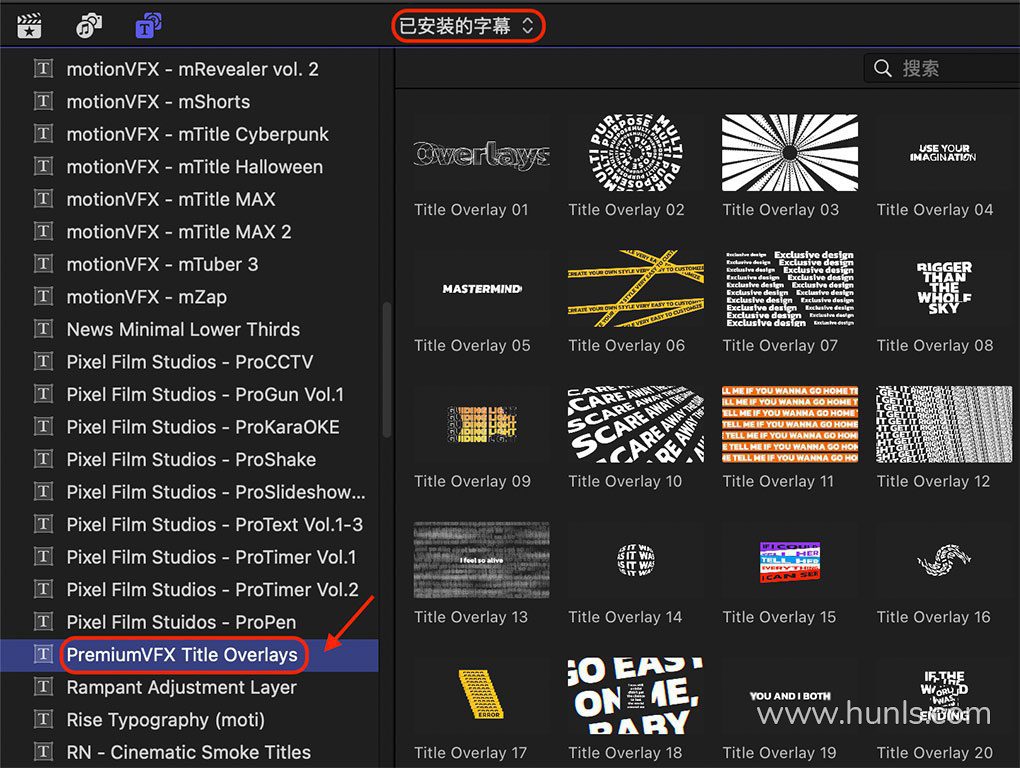The width and height of the screenshot is (1020, 768).
Task: Select RN - Cinematic Smoke Titles category
Action: click(x=189, y=752)
